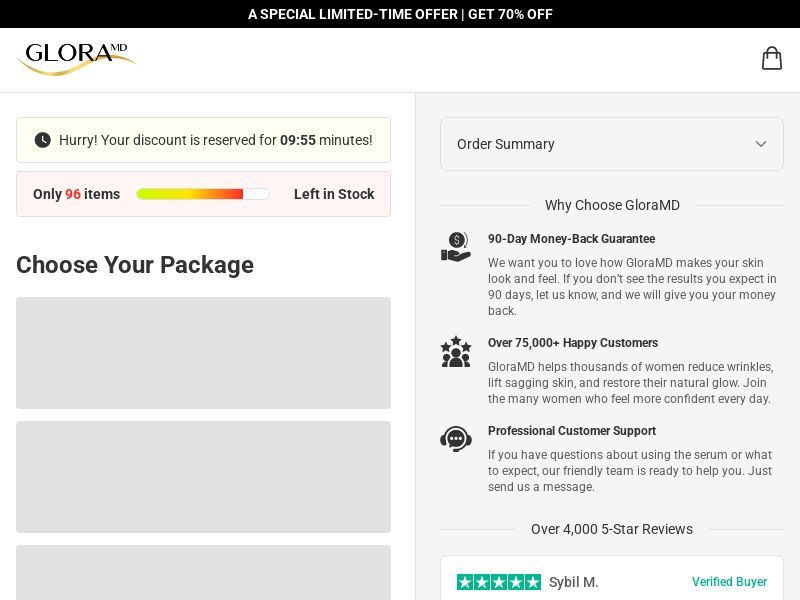Click the clock icon in the discount banner
The width and height of the screenshot is (800, 600).
tap(43, 140)
